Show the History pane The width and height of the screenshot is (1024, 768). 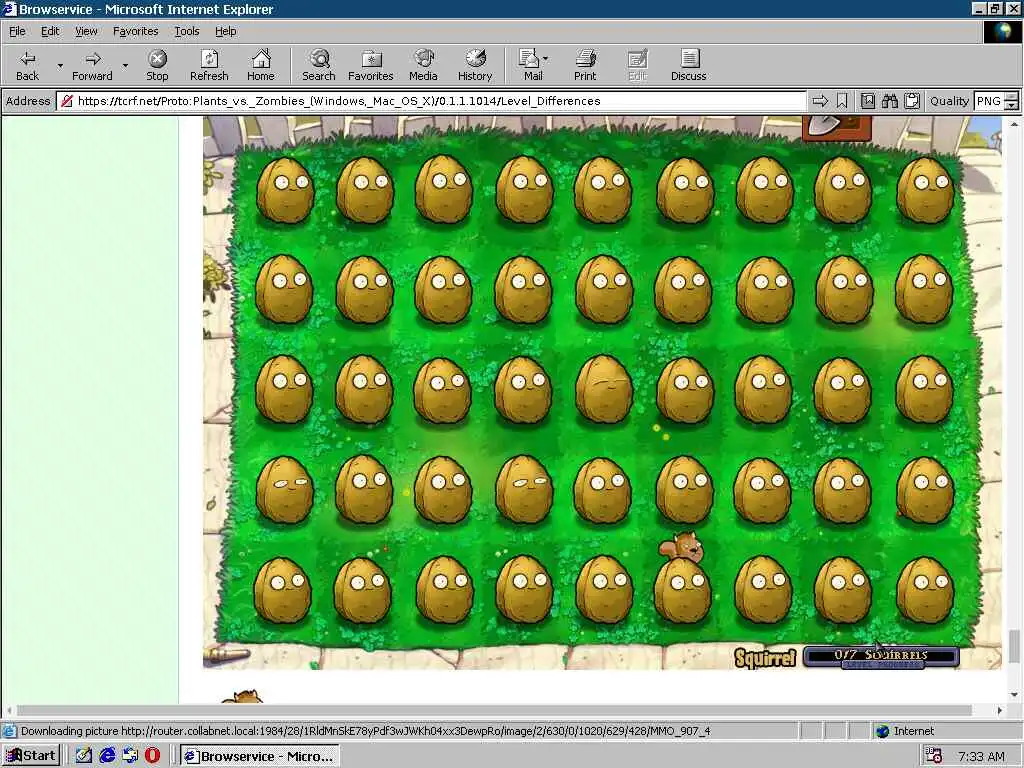[475, 65]
